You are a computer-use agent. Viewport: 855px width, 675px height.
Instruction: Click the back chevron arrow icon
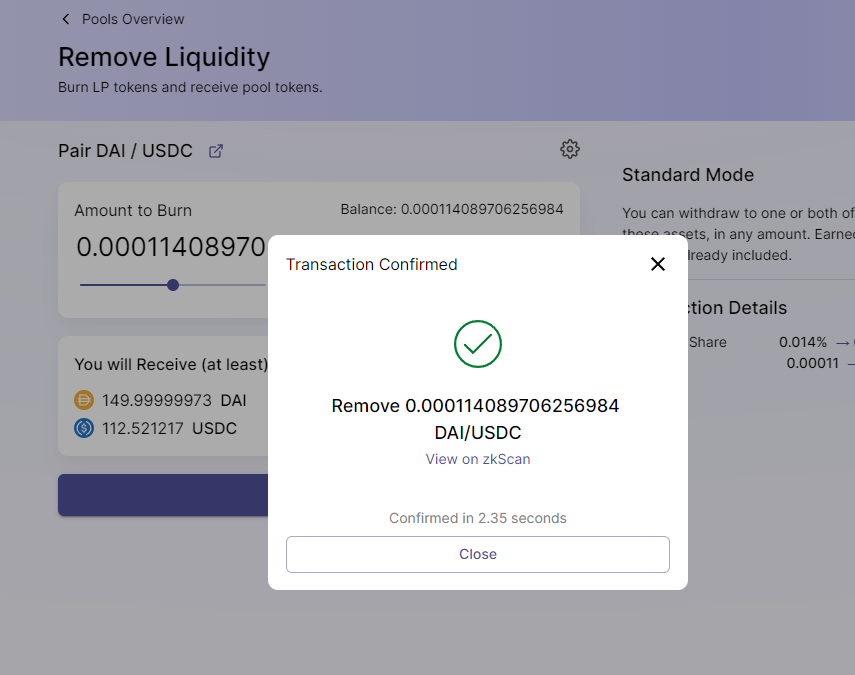tap(65, 19)
